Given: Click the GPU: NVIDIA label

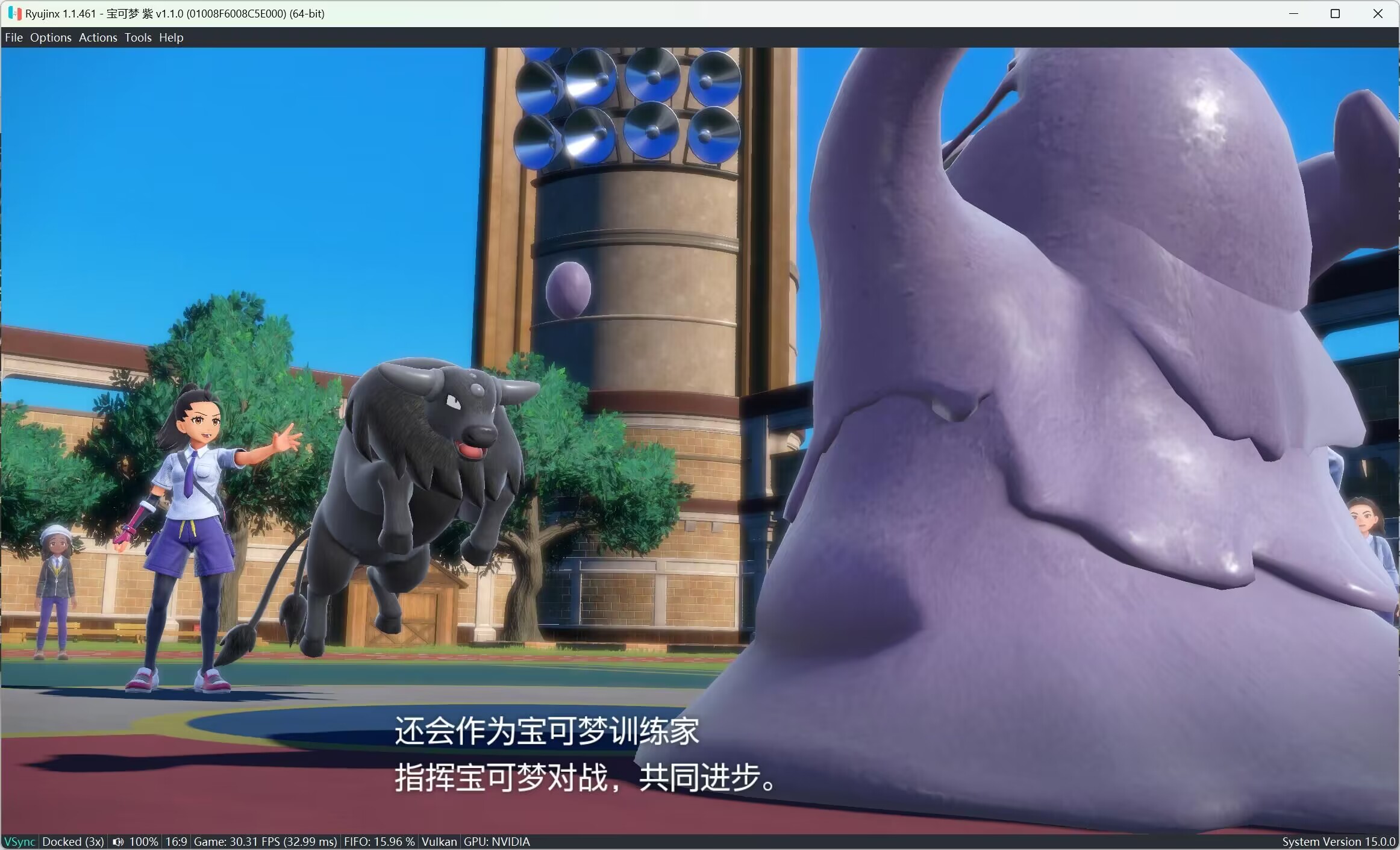Looking at the screenshot, I should coord(497,842).
